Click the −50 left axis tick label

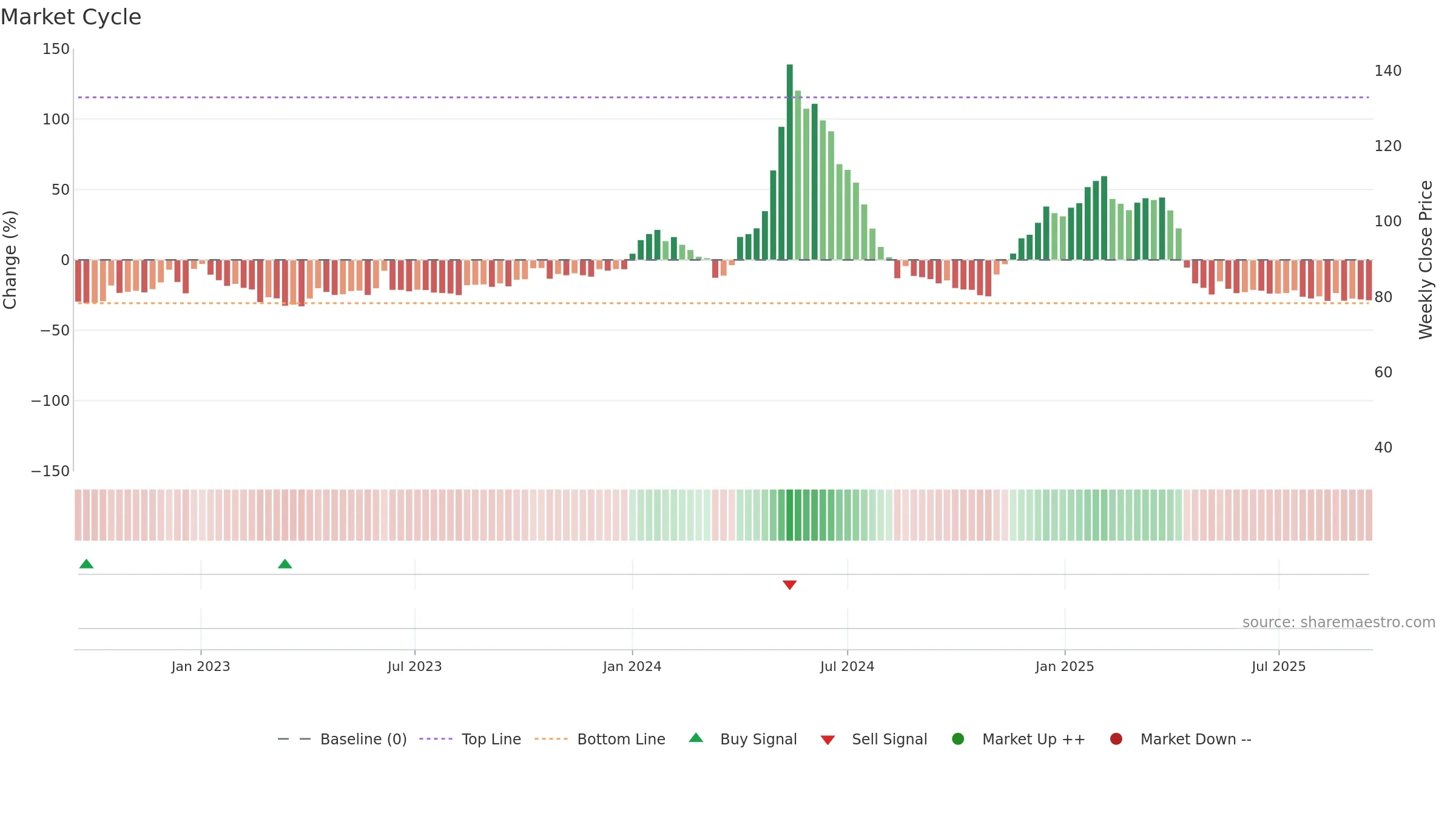(x=55, y=331)
